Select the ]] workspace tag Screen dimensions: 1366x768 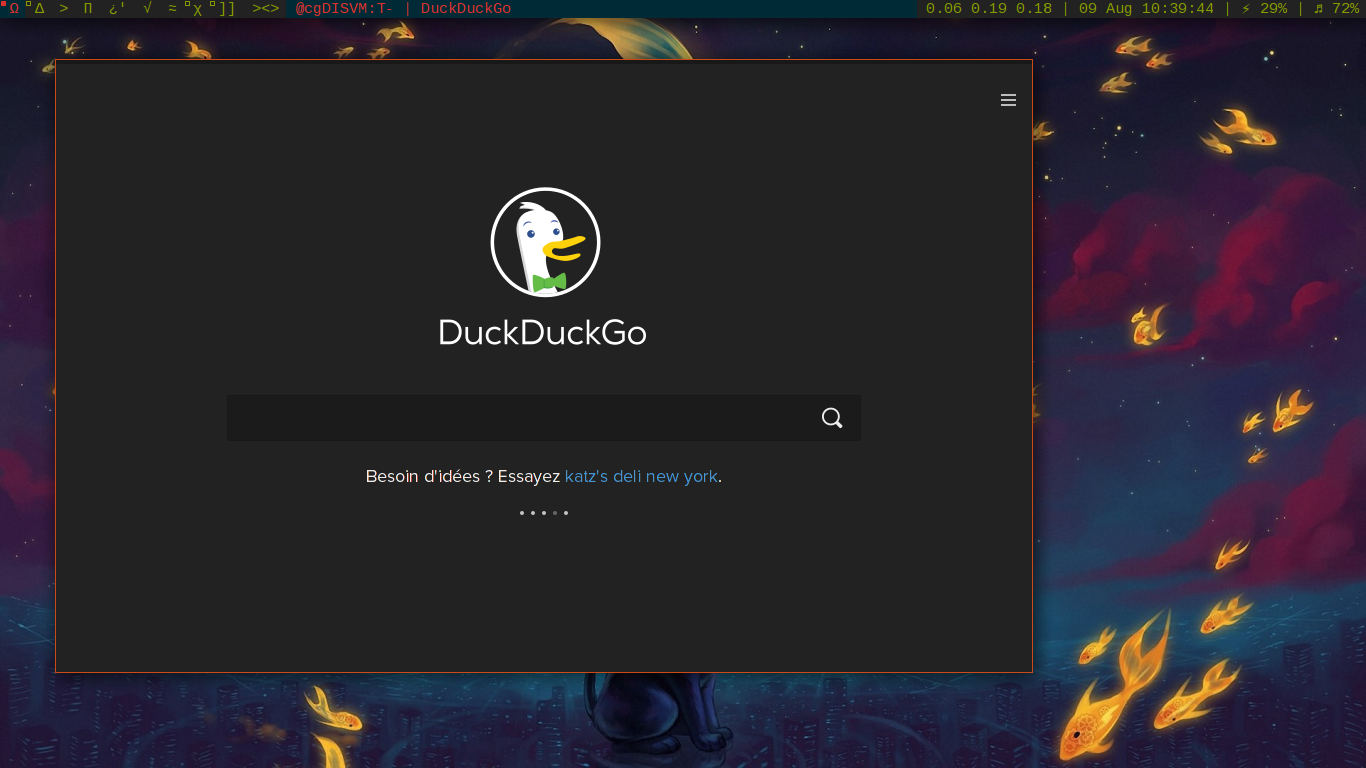point(226,9)
